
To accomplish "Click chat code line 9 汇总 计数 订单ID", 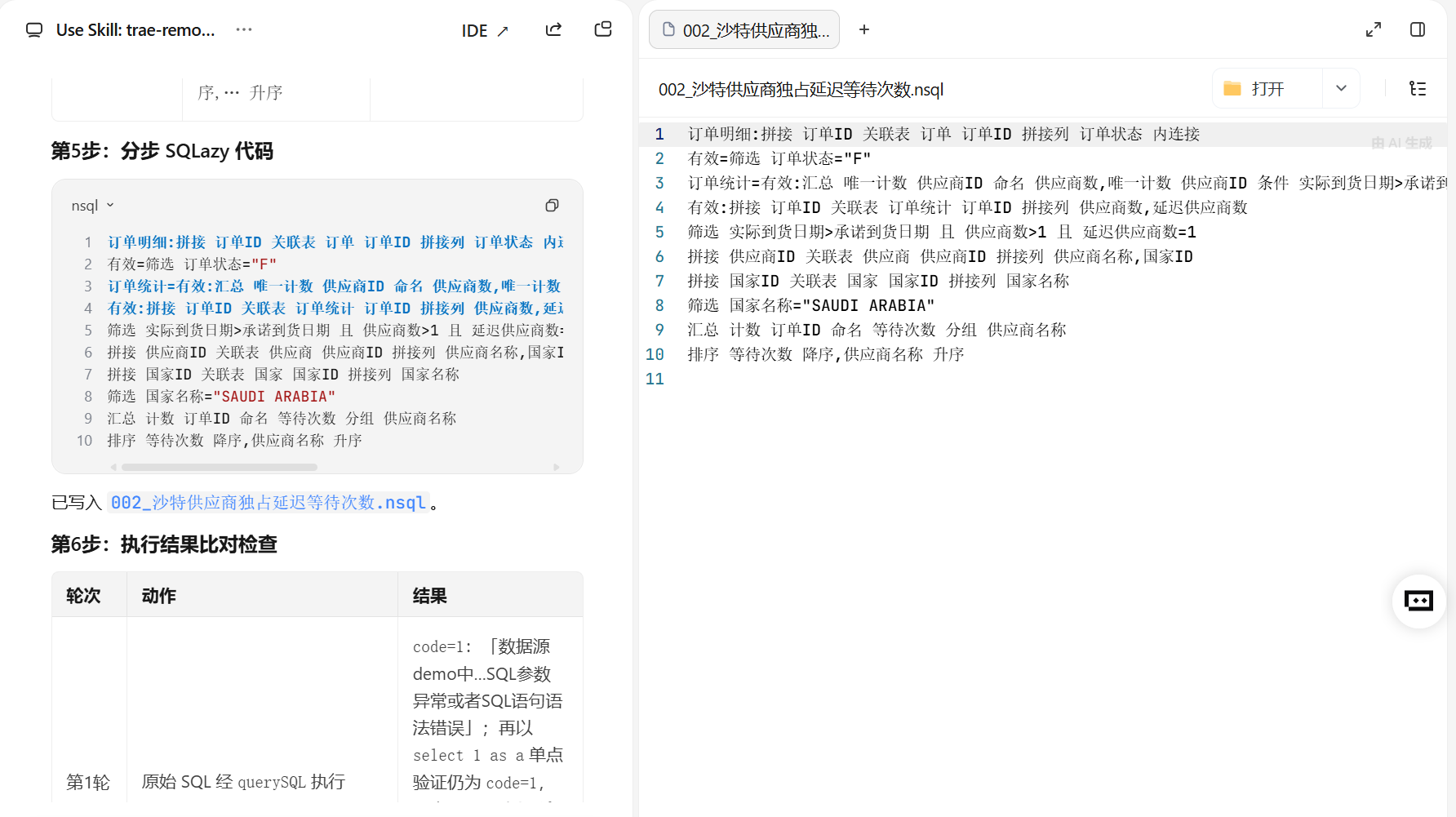I will coord(282,419).
